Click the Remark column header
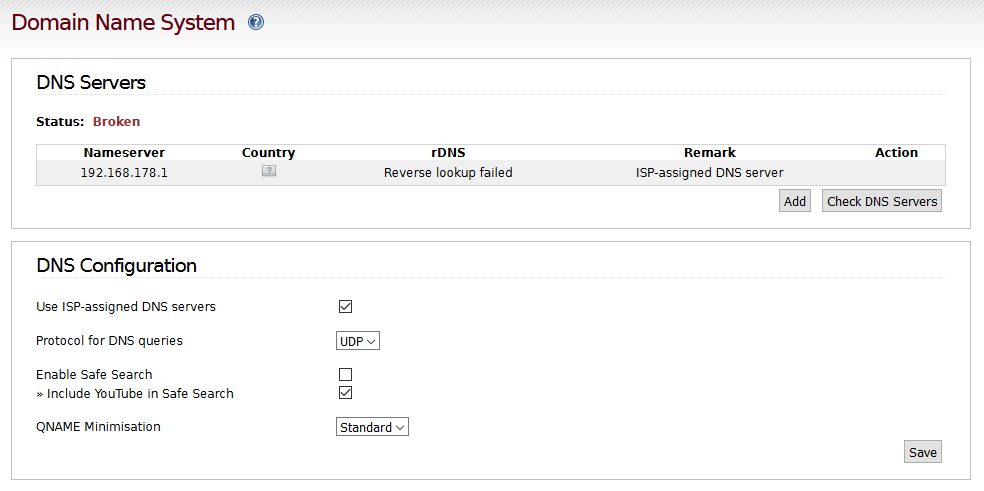The image size is (984, 491). [710, 153]
